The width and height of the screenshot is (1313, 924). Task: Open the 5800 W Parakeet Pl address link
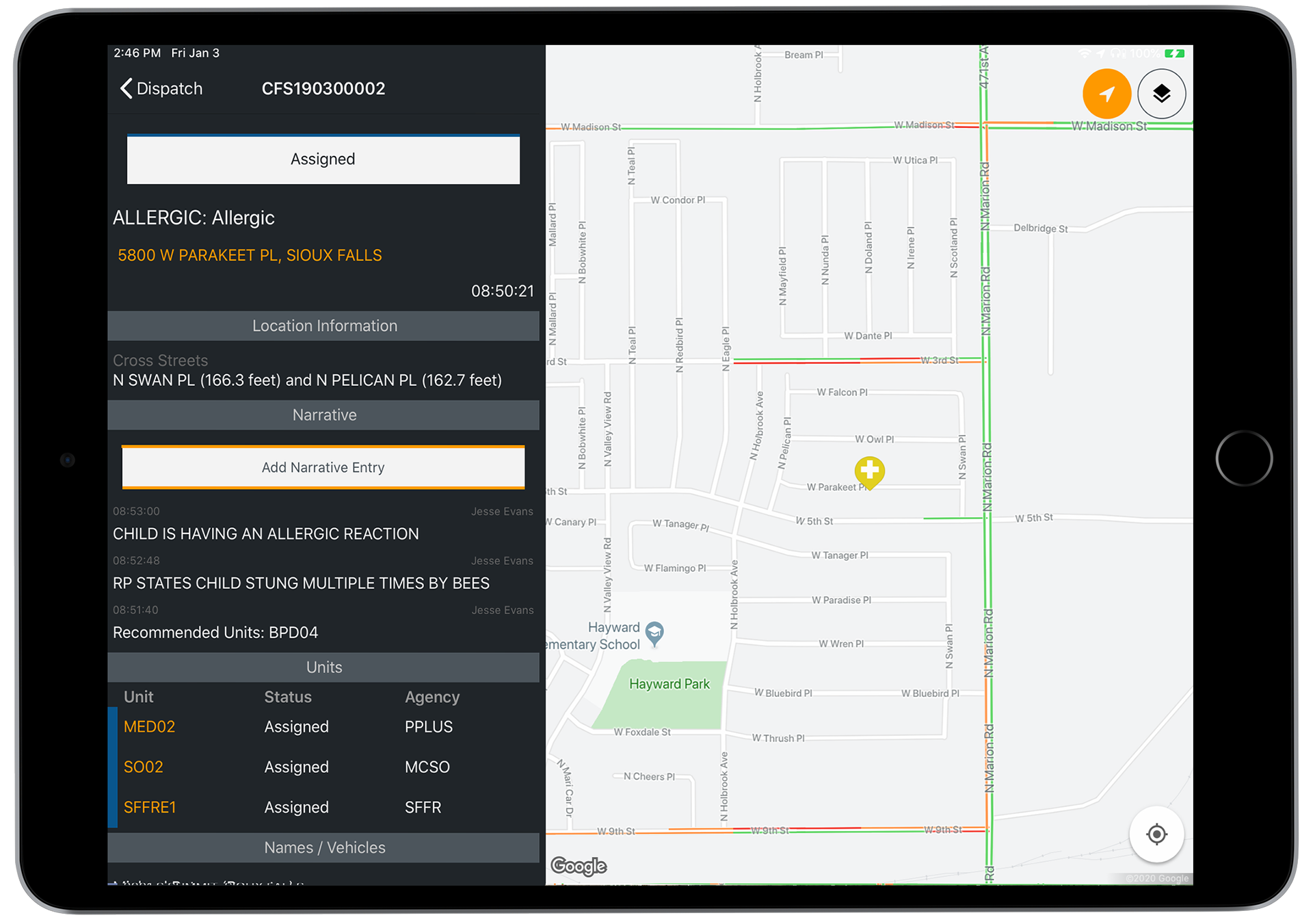pyautogui.click(x=250, y=256)
